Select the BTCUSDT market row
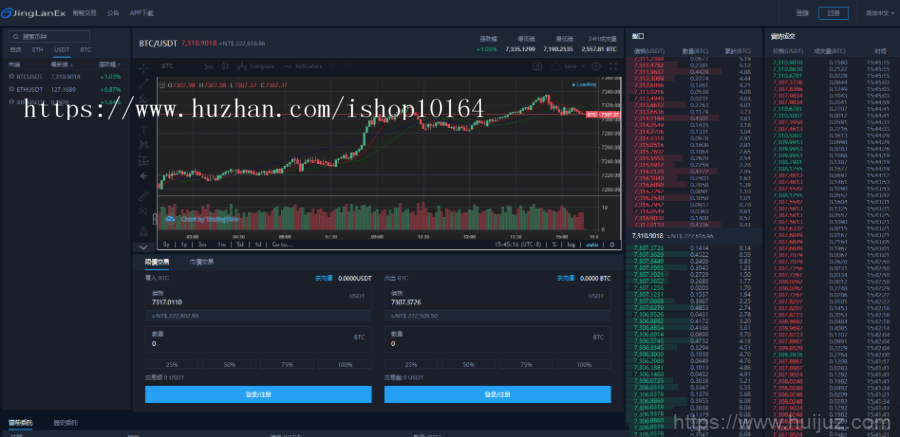900x437 pixels. tap(67, 76)
